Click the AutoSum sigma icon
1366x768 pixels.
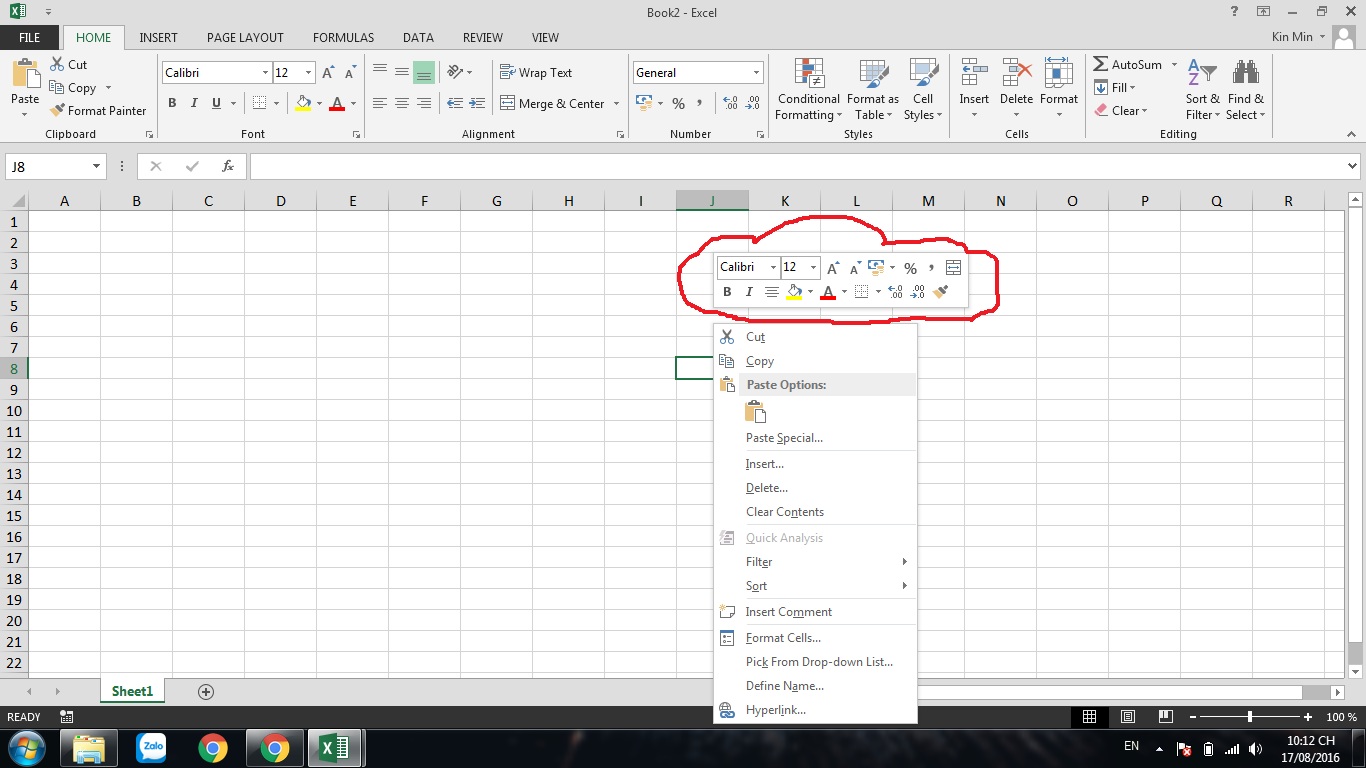pyautogui.click(x=1100, y=64)
